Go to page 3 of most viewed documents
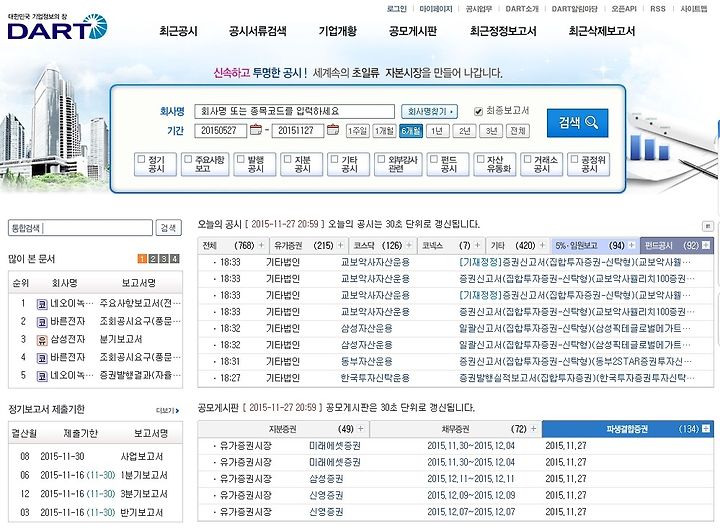Viewport: 720px width, 531px height. tap(164, 259)
